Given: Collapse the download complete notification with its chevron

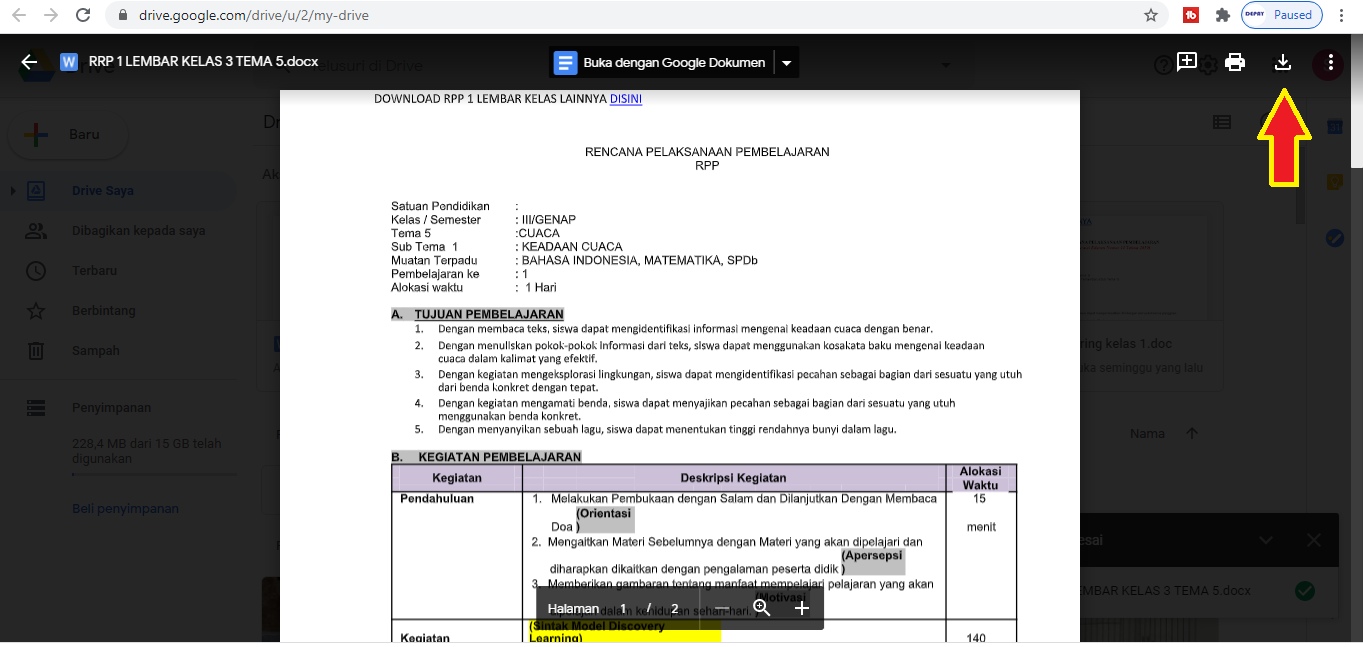Looking at the screenshot, I should (x=1267, y=539).
